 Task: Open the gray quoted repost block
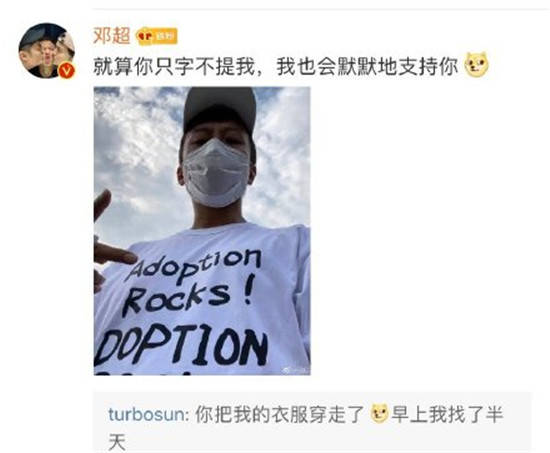312,422
